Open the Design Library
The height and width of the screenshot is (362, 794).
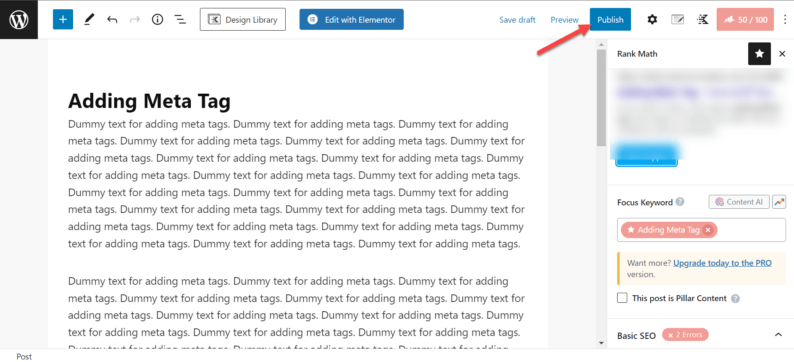tap(243, 20)
